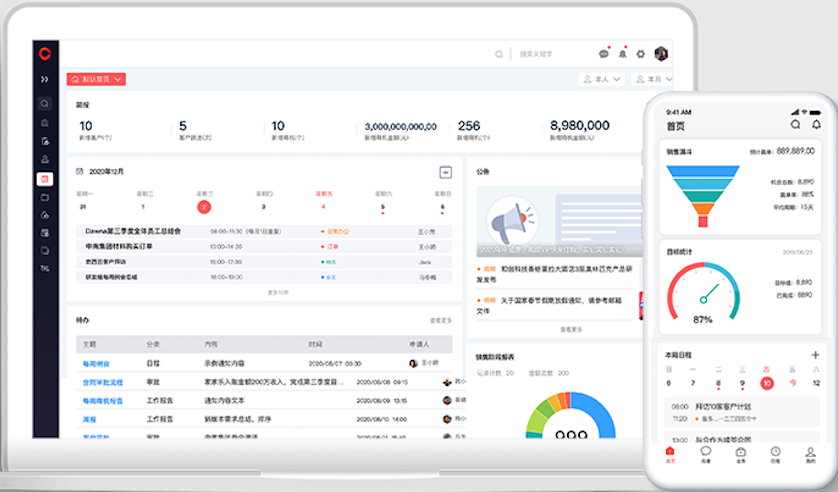The width and height of the screenshot is (838, 492).
Task: Click light green segment of donut chart
Action: [536, 422]
